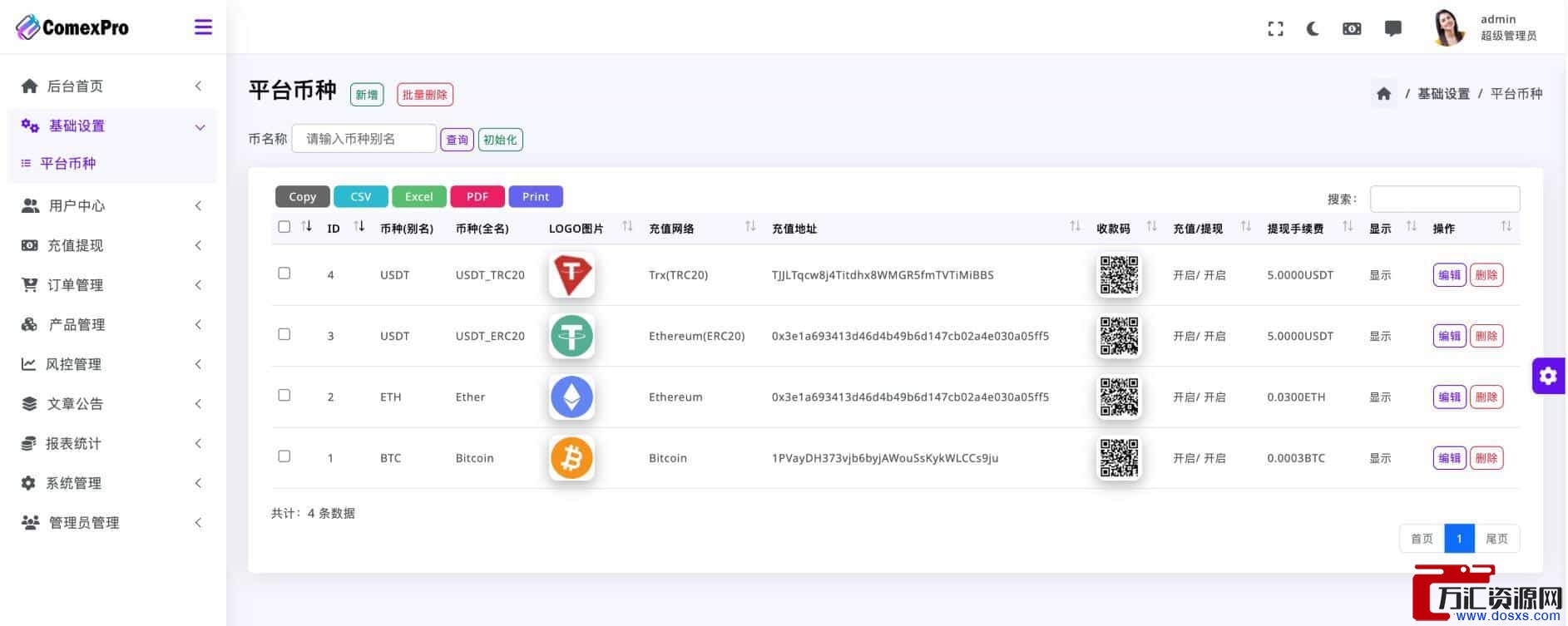Image resolution: width=1568 pixels, height=626 pixels.
Task: Enter fullscreen mode icon
Action: coord(1275,29)
